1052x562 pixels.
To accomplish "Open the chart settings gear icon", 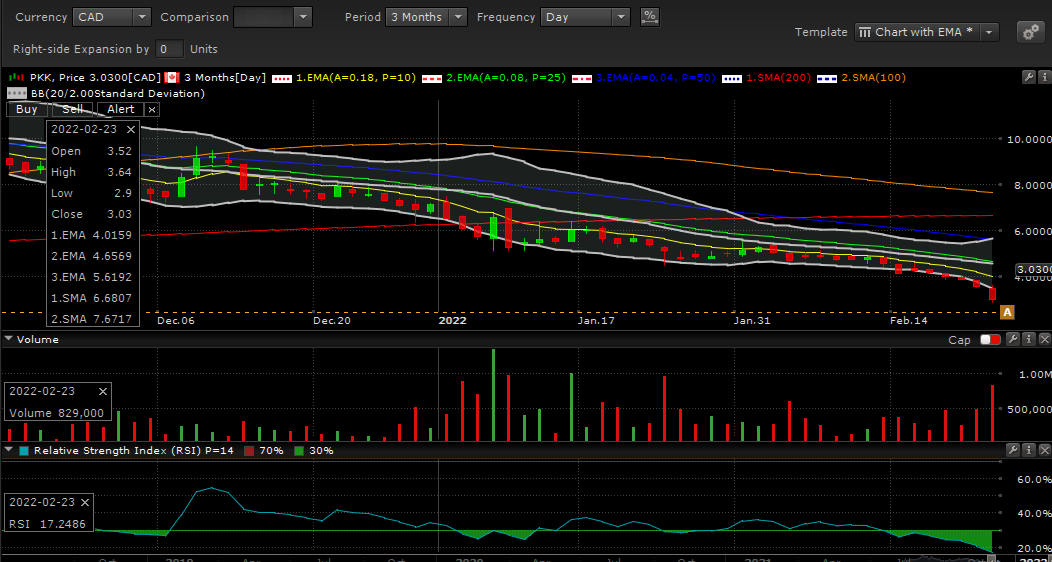I will 1029,32.
